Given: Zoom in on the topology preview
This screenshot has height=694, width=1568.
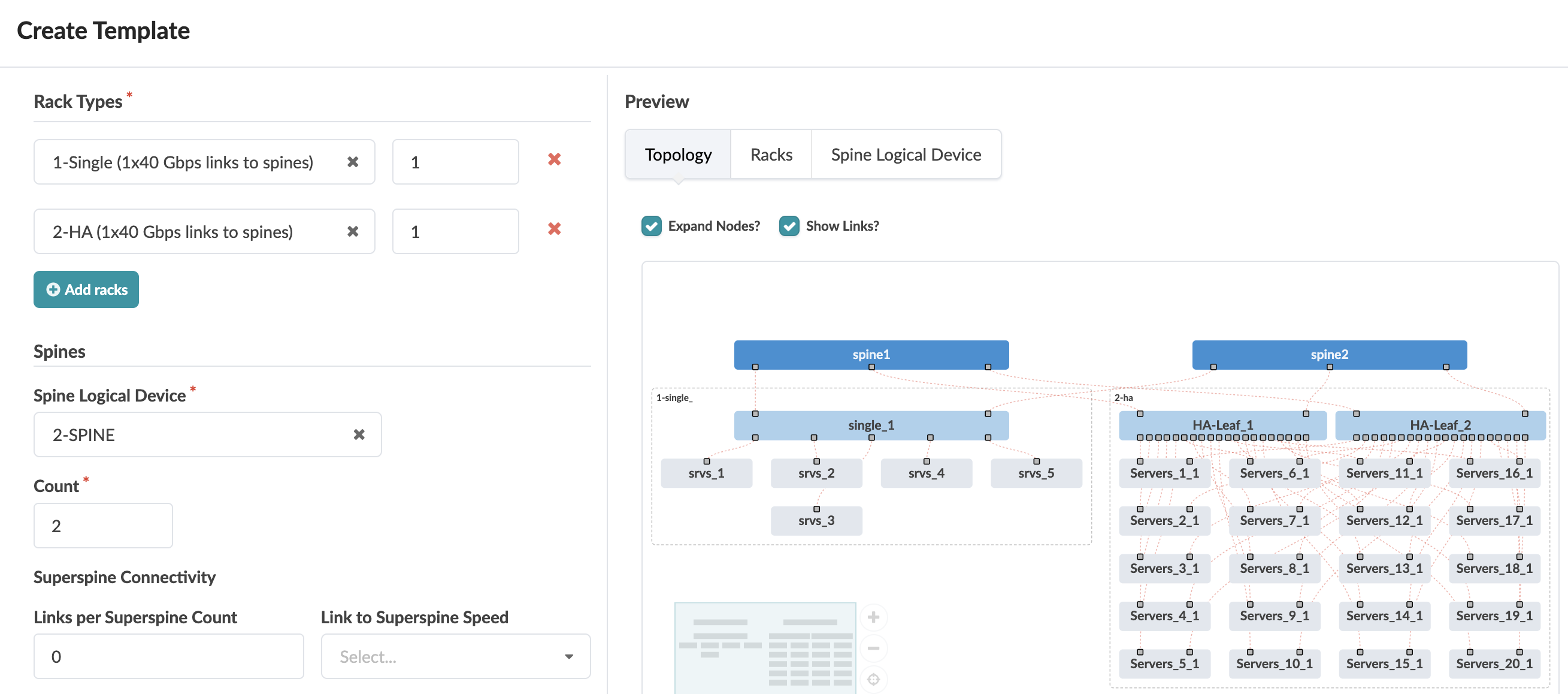Looking at the screenshot, I should [x=873, y=617].
